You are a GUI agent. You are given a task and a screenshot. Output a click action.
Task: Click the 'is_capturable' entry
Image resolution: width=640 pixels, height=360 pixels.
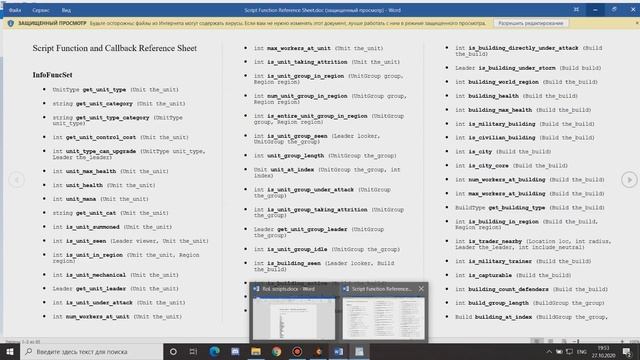[513, 275]
